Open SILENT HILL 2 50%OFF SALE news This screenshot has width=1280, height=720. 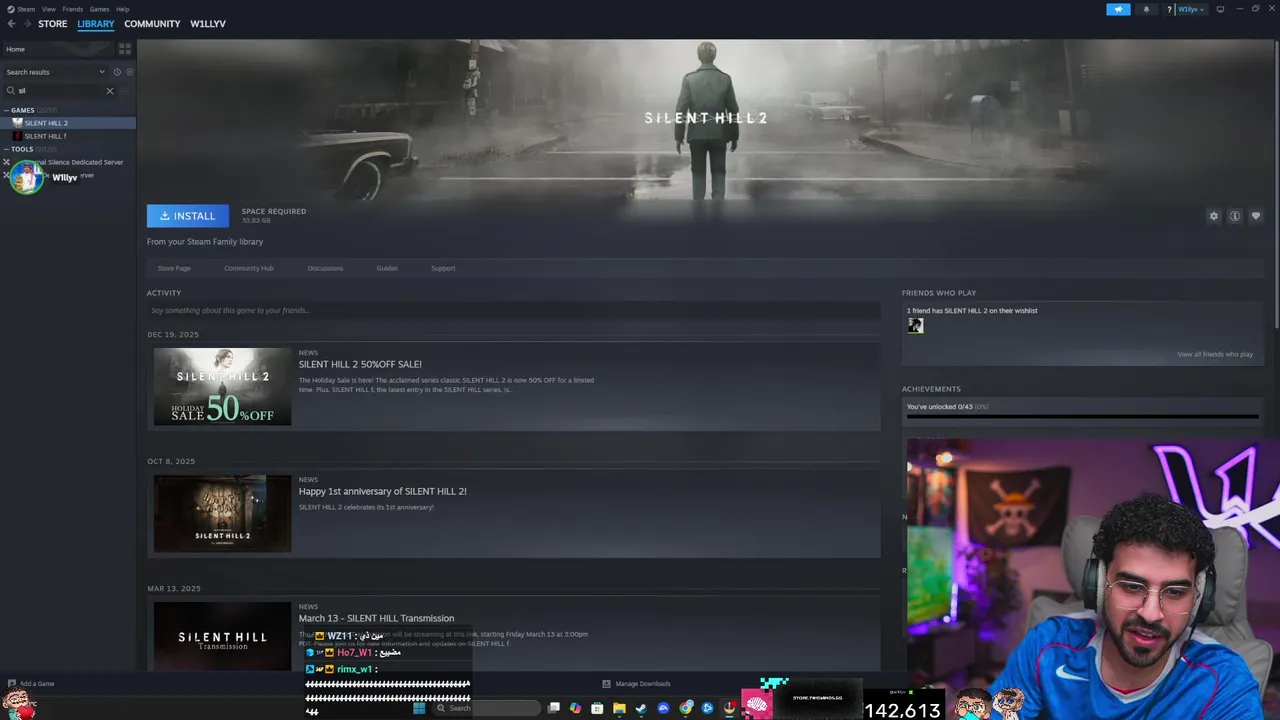[x=360, y=364]
